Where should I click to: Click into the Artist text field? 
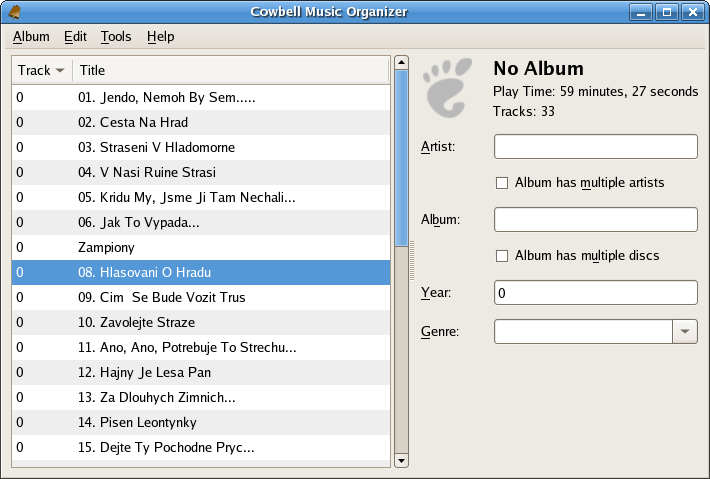pyautogui.click(x=595, y=146)
